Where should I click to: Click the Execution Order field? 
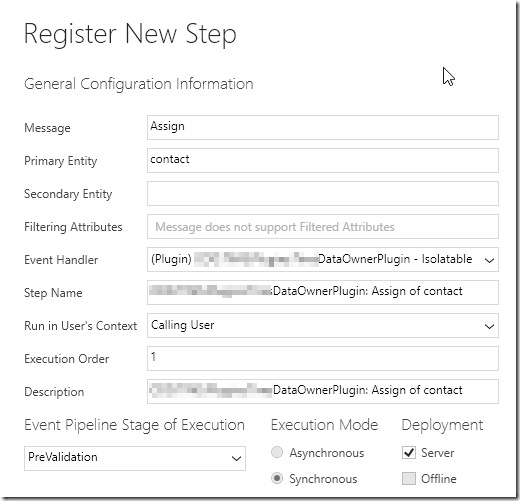coord(323,358)
